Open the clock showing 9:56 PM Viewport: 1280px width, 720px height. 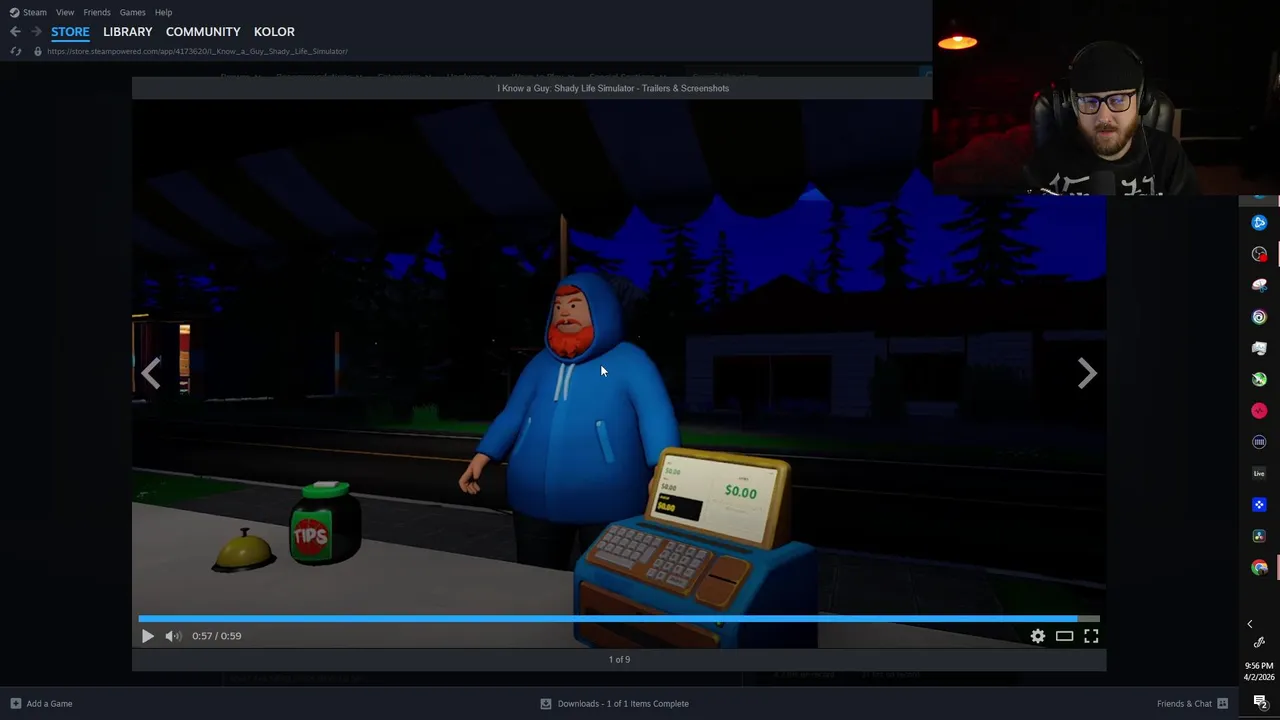(x=1259, y=671)
